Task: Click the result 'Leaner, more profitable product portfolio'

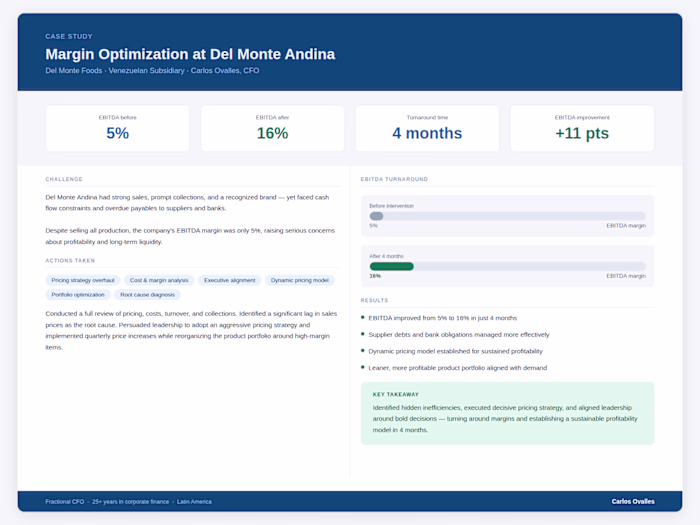Action: pyautogui.click(x=458, y=368)
